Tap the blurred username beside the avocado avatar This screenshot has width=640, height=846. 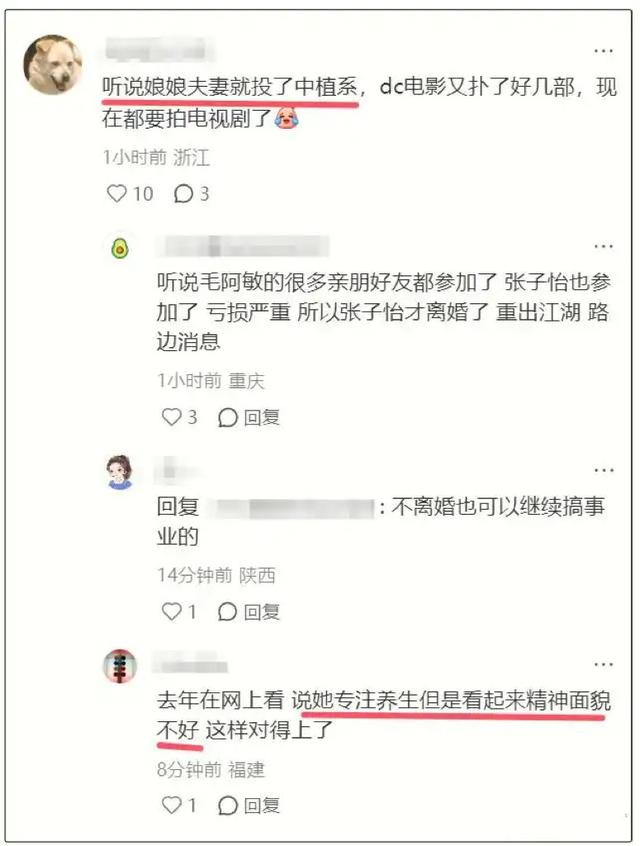pyautogui.click(x=243, y=246)
